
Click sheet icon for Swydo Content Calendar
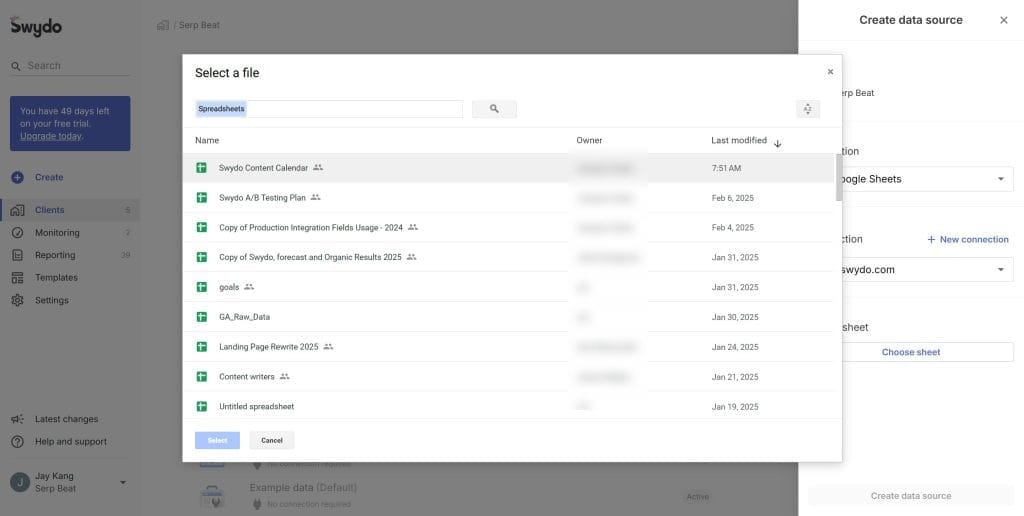[x=202, y=168]
